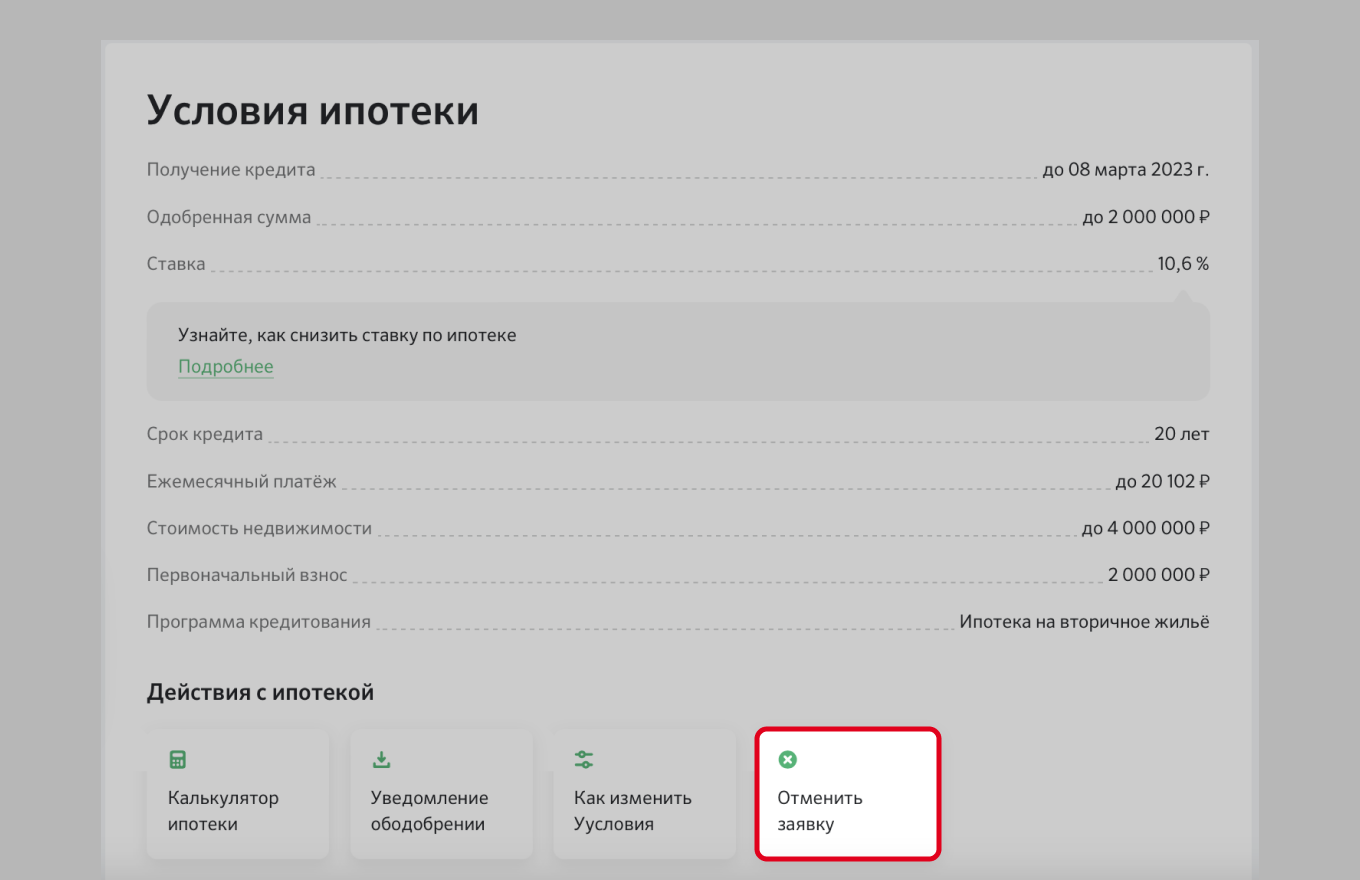Click the download icon on the notification card
This screenshot has height=880, width=1360.
coord(381,760)
